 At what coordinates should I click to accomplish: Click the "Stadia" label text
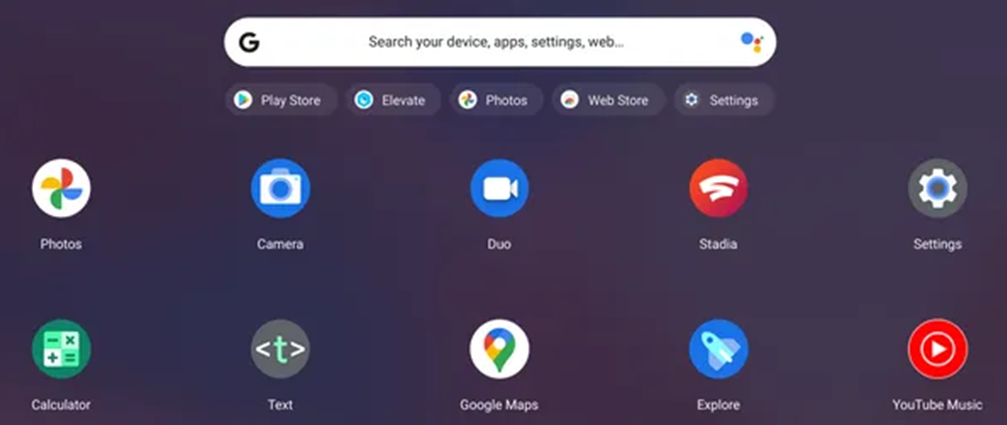tap(718, 244)
